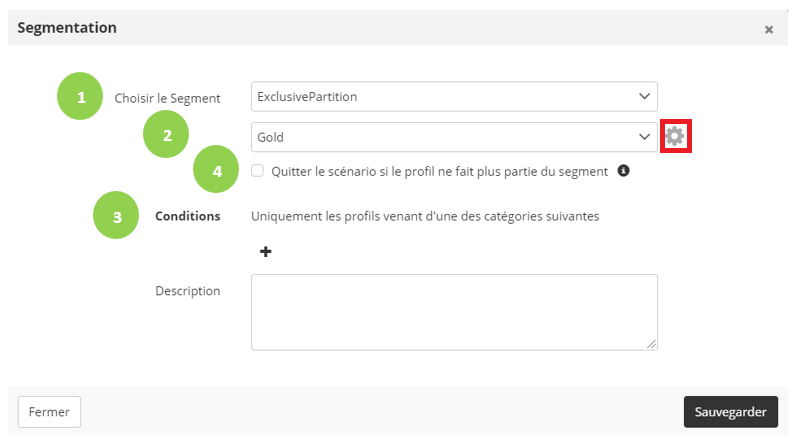Click the green step 4 badge
This screenshot has height=443, width=799.
click(216, 170)
